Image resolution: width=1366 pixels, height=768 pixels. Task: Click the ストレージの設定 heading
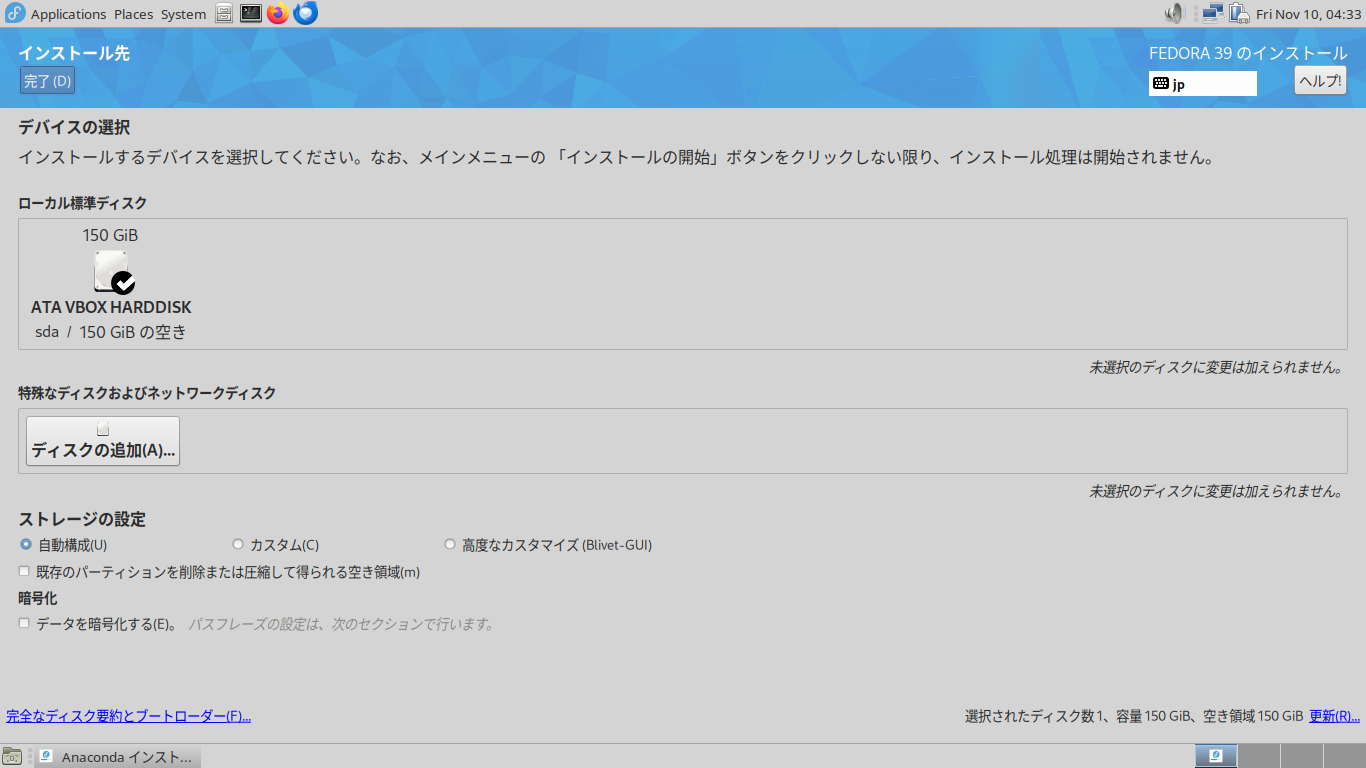point(82,519)
